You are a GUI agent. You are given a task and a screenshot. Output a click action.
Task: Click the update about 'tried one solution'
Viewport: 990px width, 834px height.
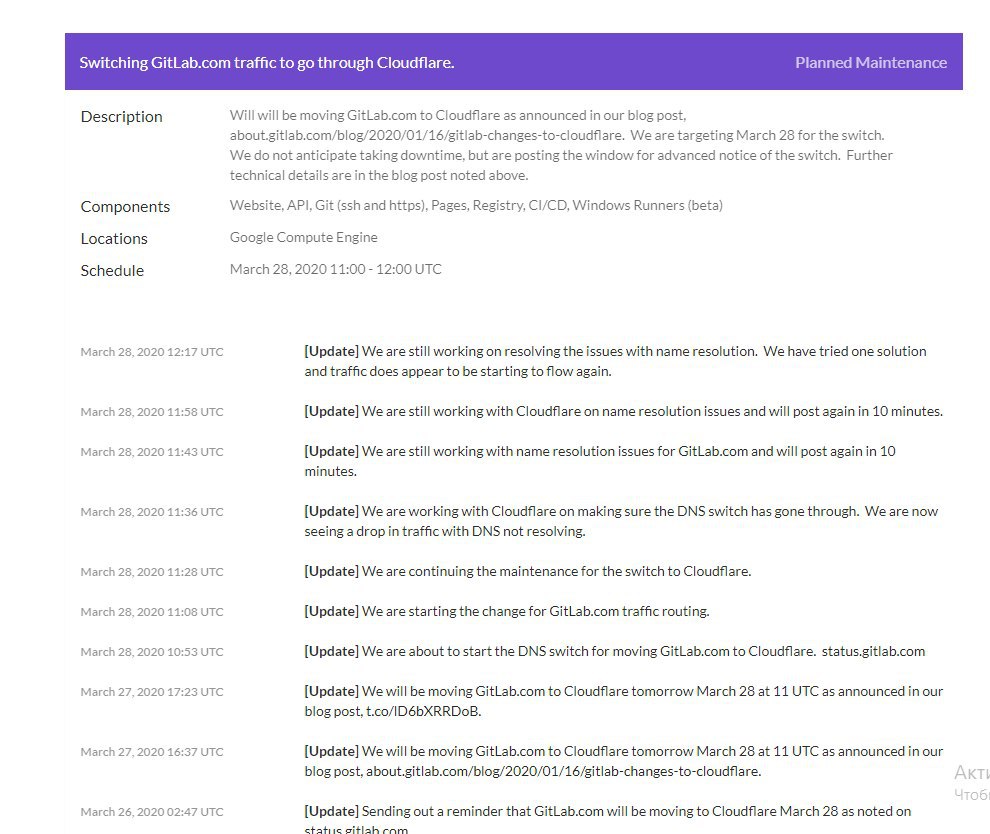(616, 361)
